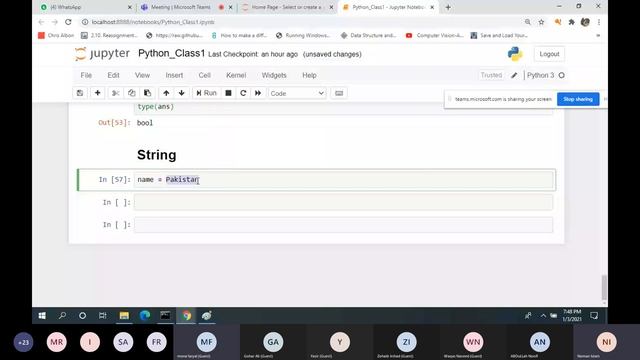
Task: Paste cells below icon
Action: tap(147, 93)
